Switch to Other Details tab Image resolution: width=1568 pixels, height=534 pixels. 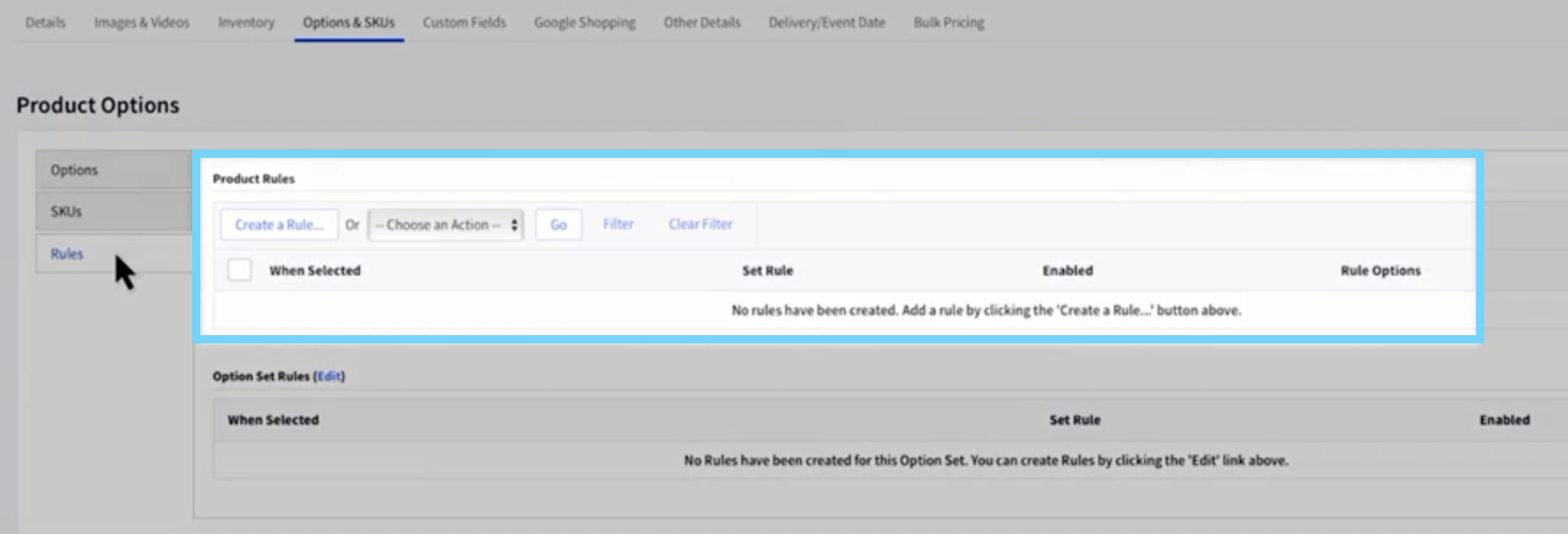click(702, 23)
